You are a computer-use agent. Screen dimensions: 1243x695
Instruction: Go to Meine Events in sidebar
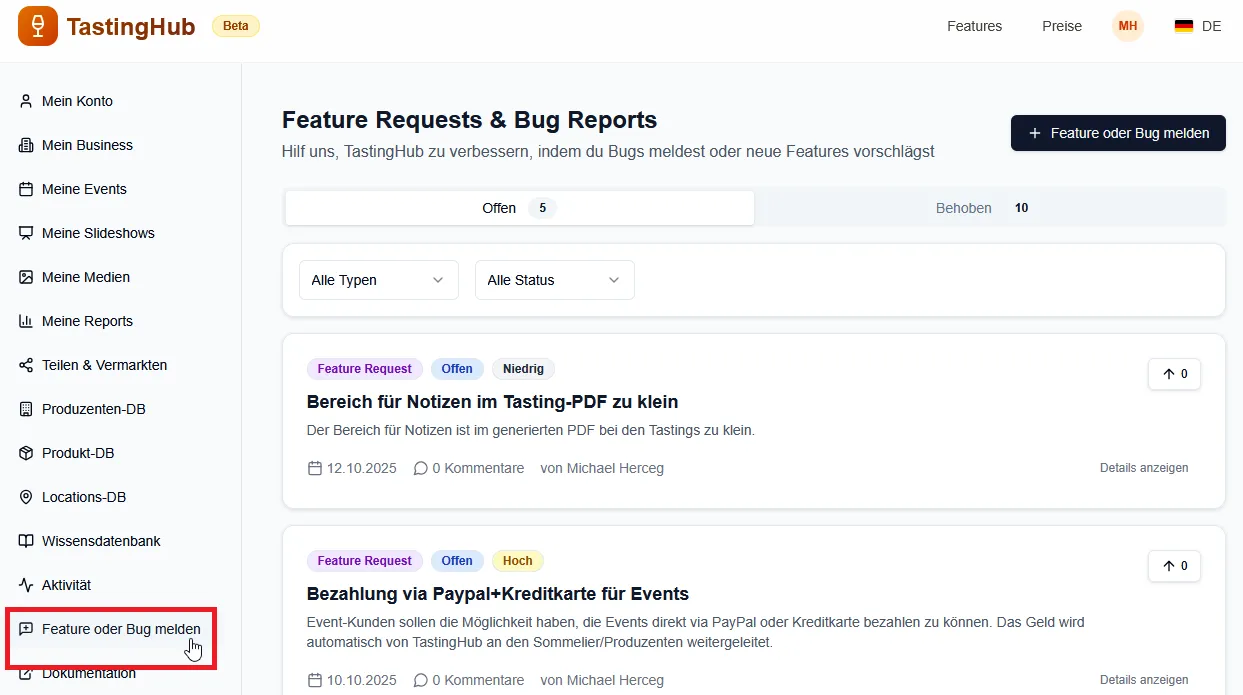84,189
